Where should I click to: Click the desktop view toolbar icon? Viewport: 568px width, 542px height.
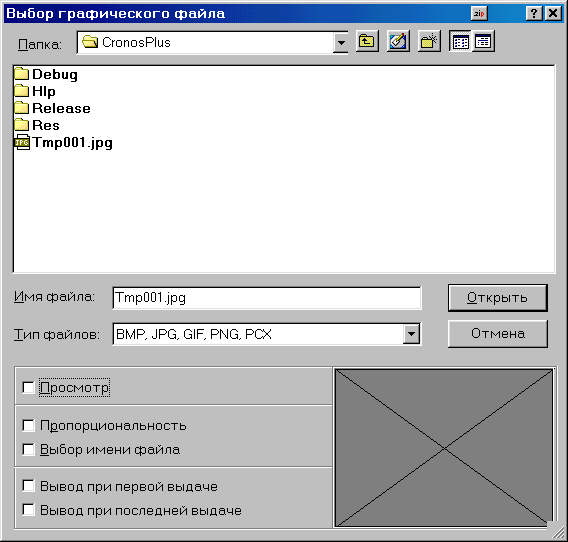[398, 41]
